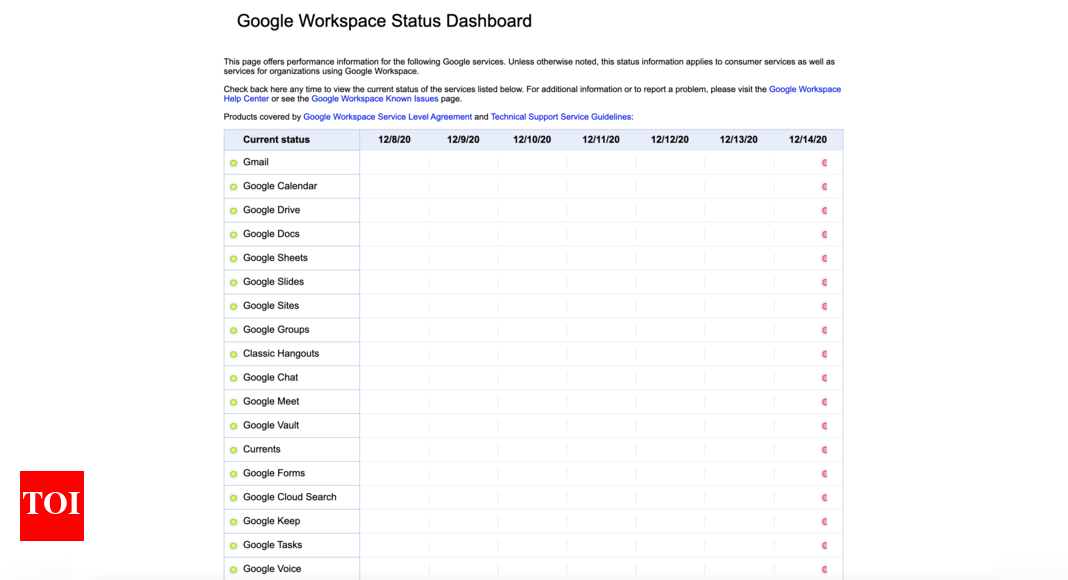The height and width of the screenshot is (580, 1068).
Task: Click the green status dot beside Gmail
Action: (234, 163)
